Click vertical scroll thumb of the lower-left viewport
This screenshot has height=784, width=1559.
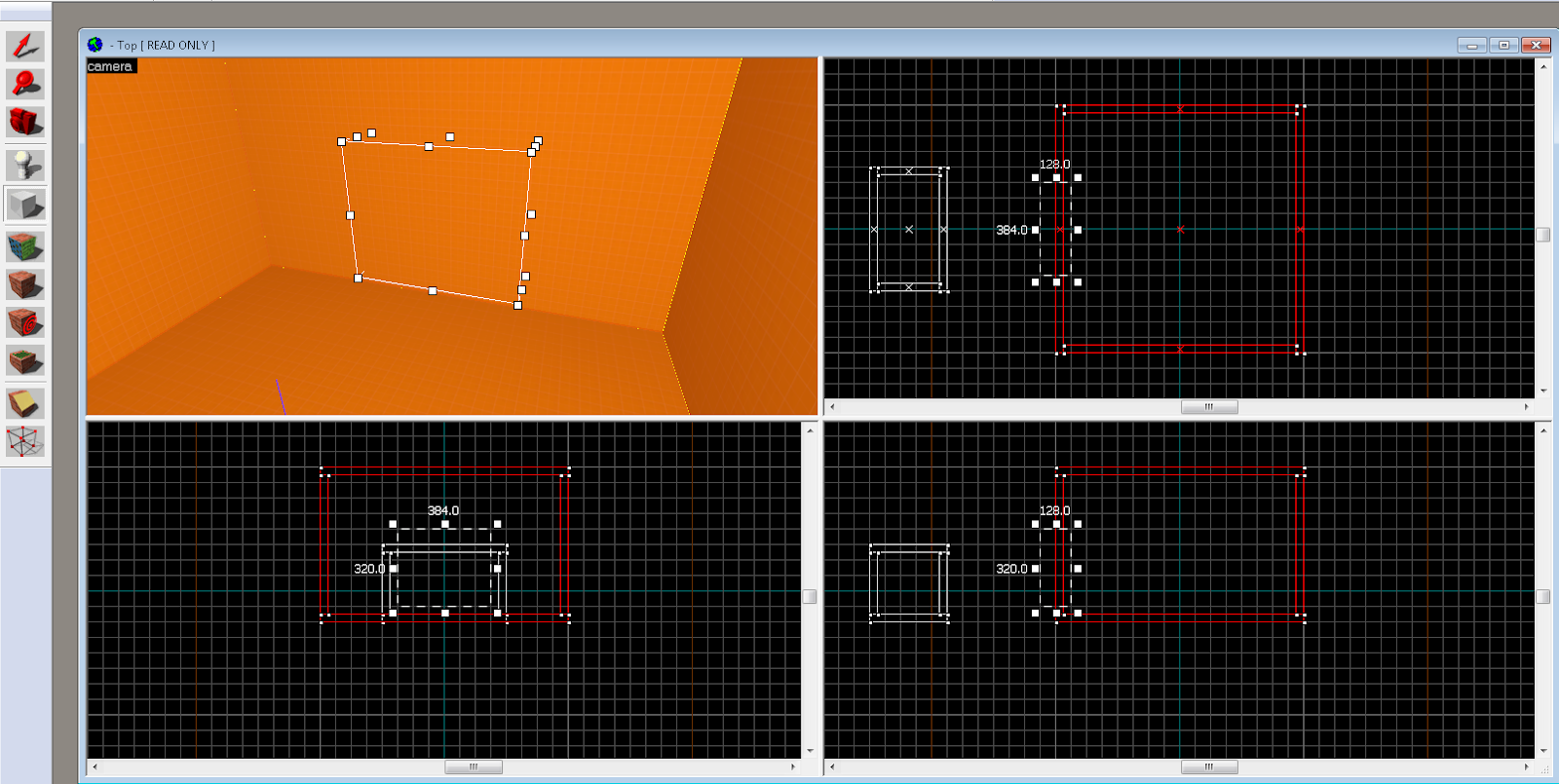pyautogui.click(x=810, y=596)
